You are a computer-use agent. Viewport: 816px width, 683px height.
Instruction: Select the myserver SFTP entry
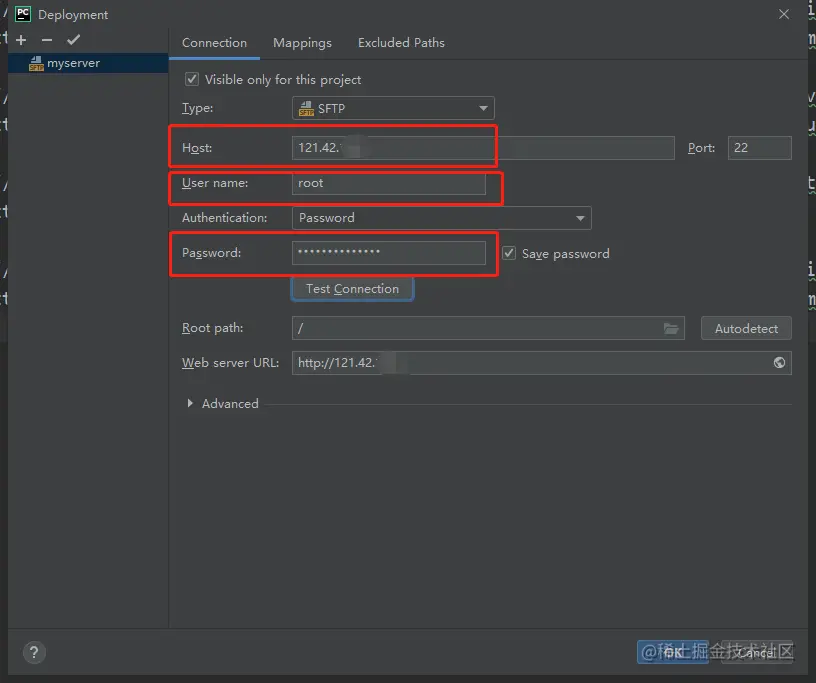pyautogui.click(x=72, y=63)
